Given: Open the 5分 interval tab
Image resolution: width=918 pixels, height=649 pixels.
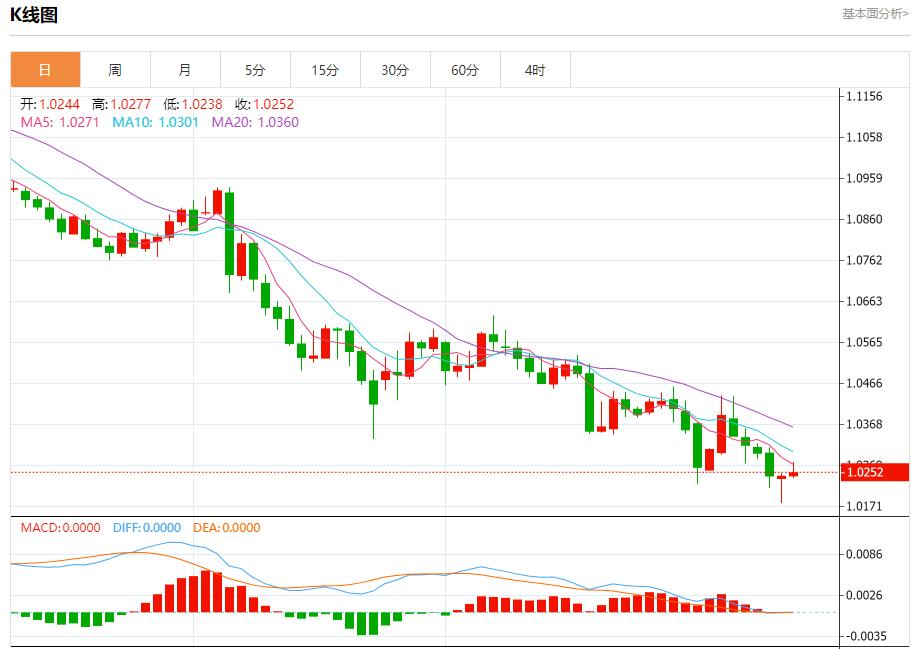Looking at the screenshot, I should [255, 70].
